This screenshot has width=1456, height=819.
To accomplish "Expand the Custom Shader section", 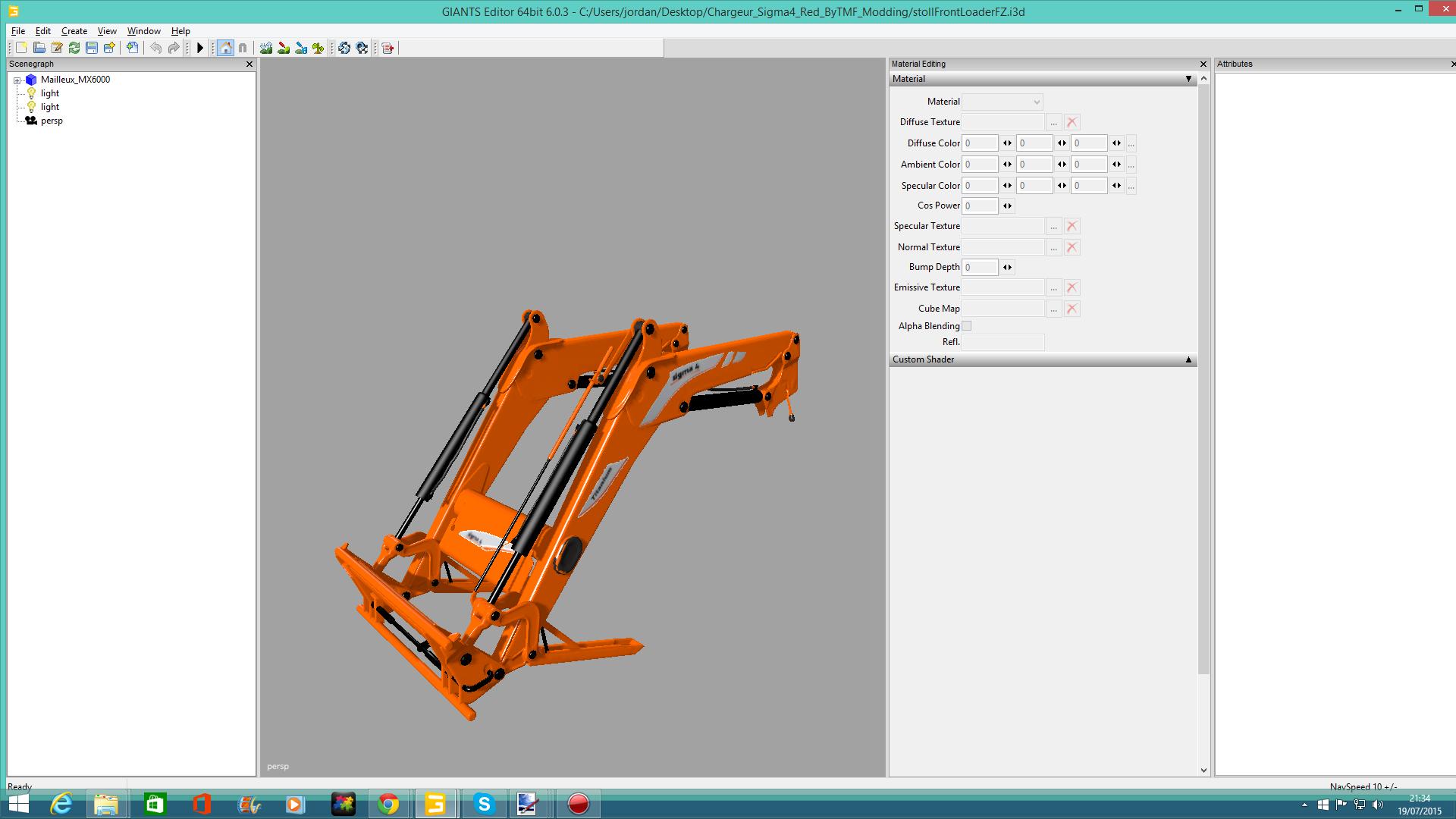I will coord(1188,359).
